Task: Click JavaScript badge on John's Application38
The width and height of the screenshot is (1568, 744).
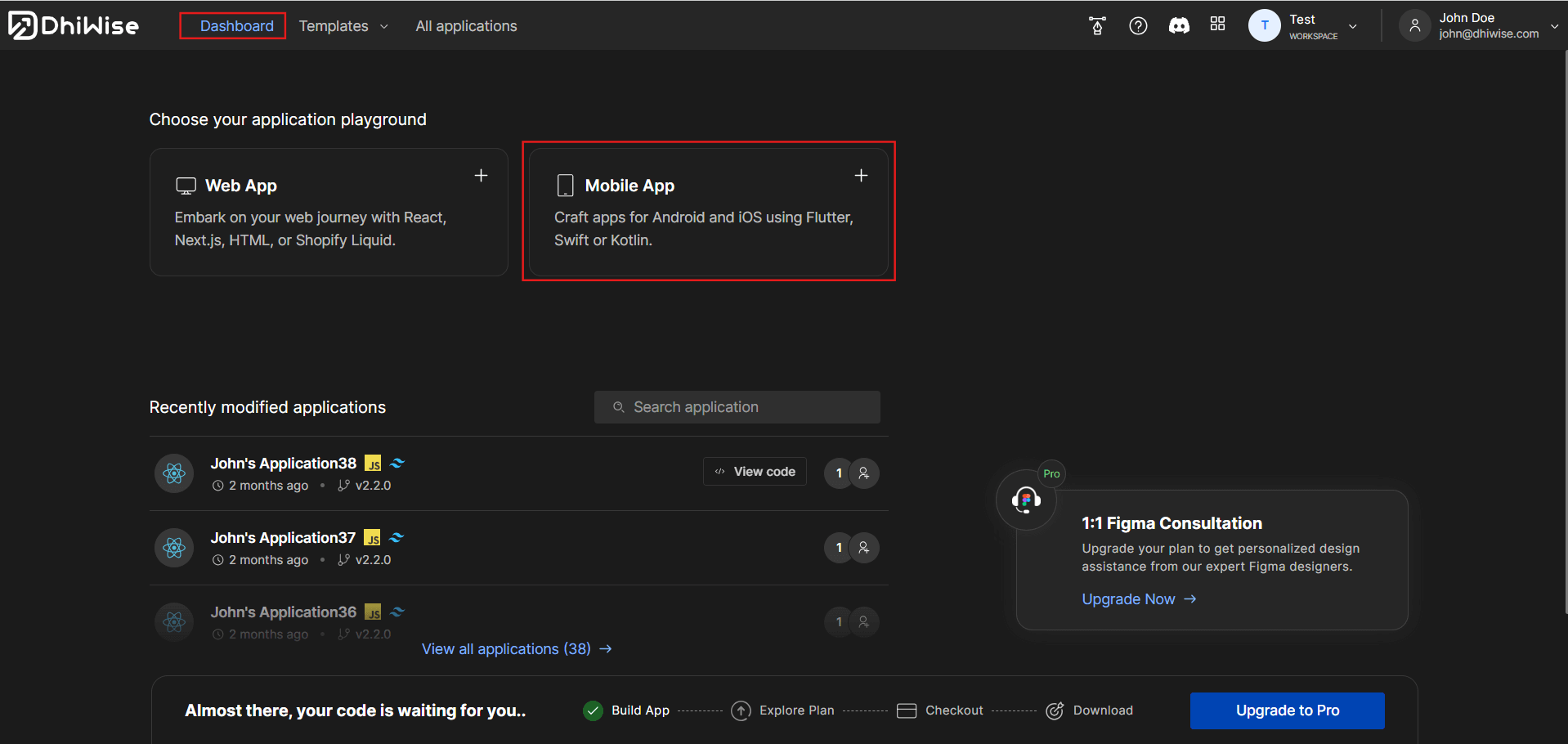Action: coord(373,464)
